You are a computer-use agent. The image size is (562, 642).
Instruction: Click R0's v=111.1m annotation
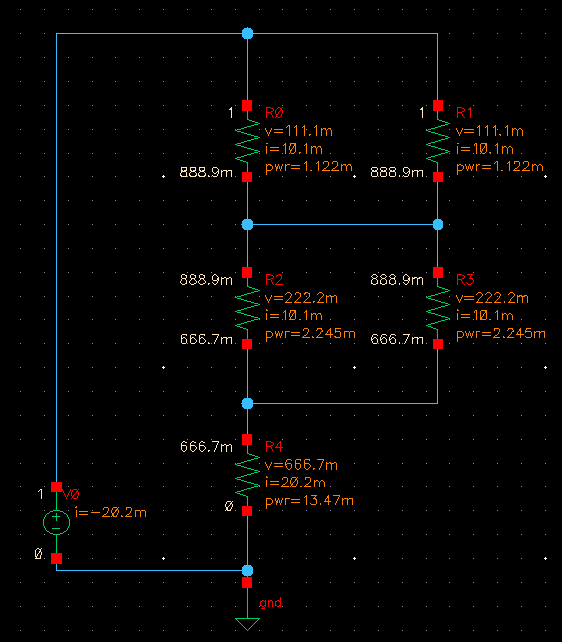tap(299, 131)
